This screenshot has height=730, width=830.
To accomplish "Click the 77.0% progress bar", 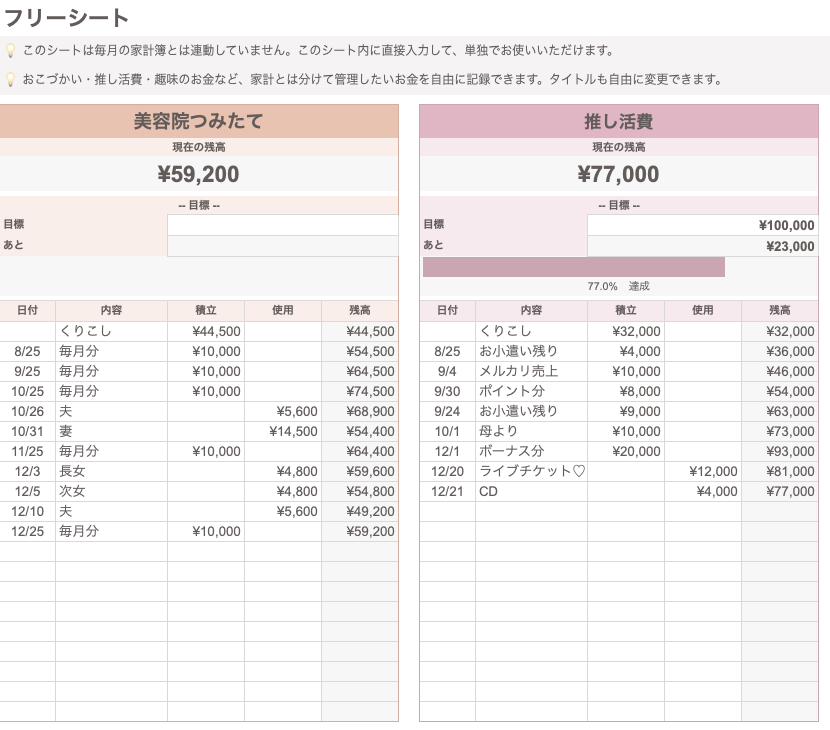I will coord(574,267).
